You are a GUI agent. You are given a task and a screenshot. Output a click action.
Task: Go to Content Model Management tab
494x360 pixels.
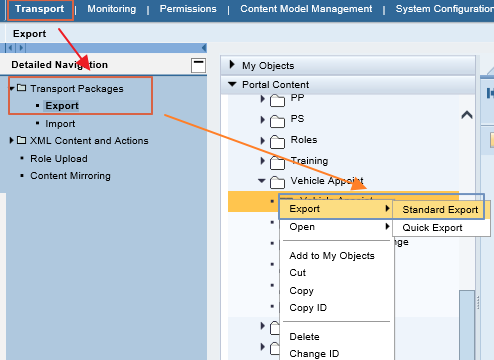click(306, 9)
